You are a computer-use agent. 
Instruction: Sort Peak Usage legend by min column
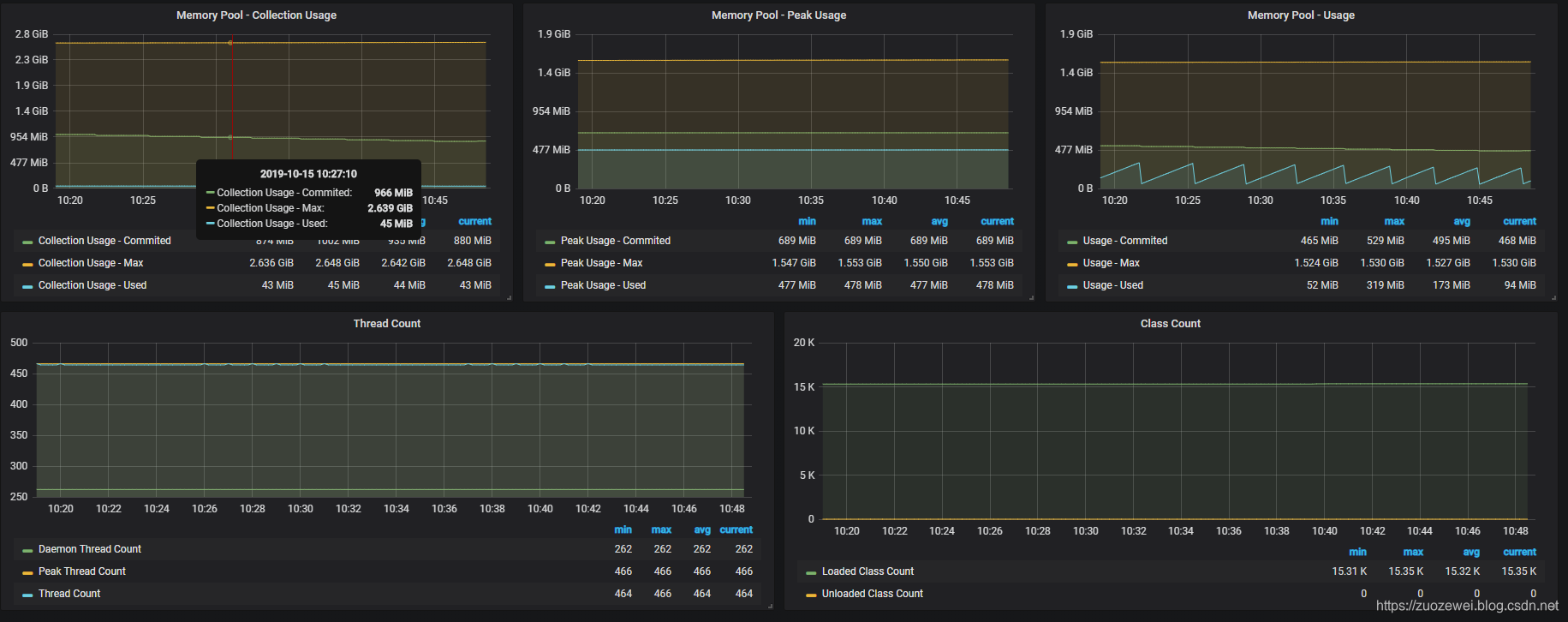click(807, 221)
